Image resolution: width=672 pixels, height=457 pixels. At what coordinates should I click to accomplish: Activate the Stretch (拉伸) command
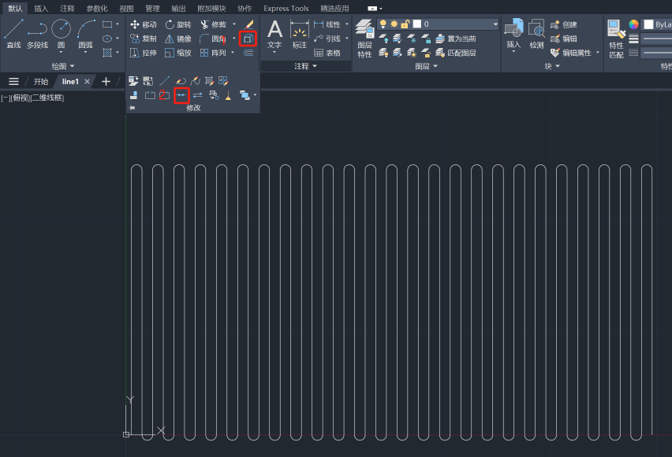coord(143,53)
